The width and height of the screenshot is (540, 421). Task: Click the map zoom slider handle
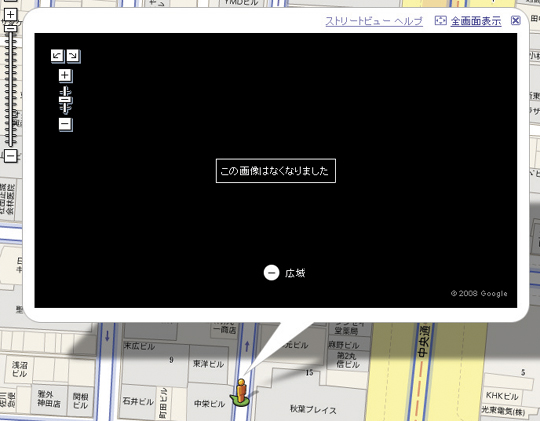11,29
